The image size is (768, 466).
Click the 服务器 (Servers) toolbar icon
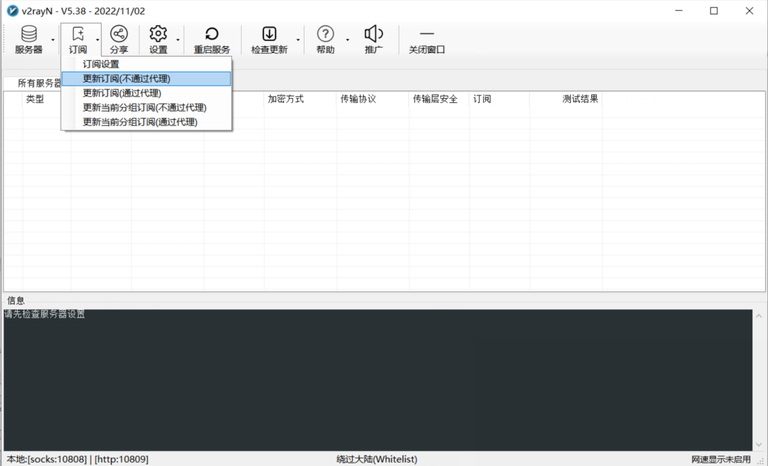[28, 39]
